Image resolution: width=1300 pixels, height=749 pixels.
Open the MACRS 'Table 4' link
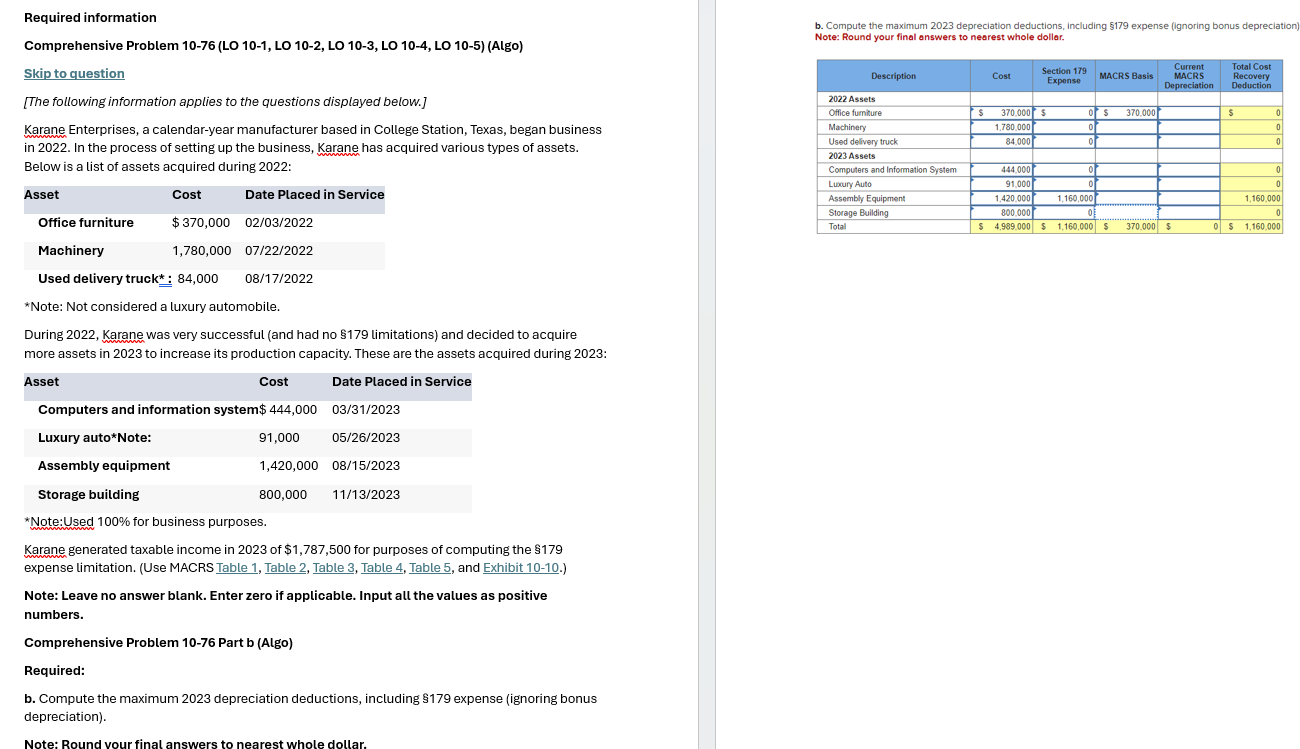click(x=383, y=568)
